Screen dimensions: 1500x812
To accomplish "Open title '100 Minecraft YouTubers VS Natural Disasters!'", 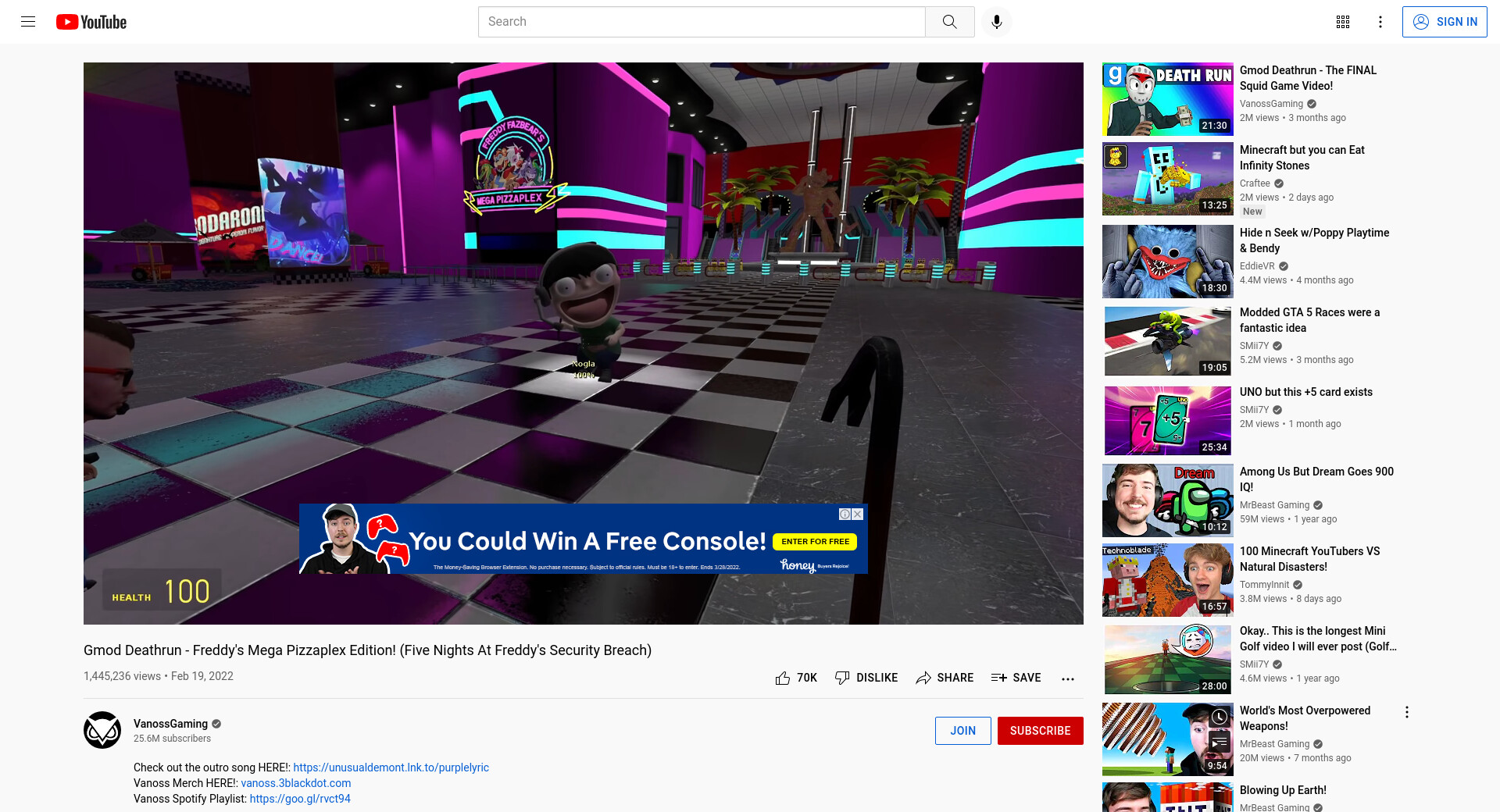I will click(1310, 559).
